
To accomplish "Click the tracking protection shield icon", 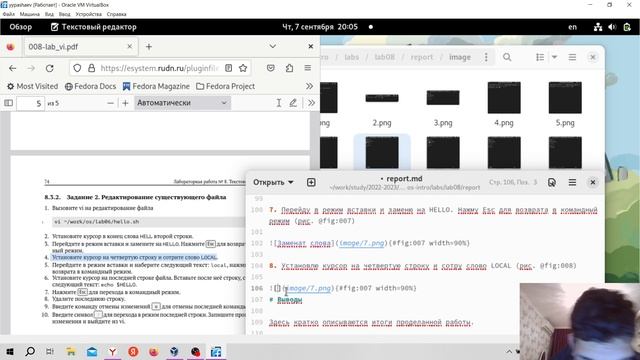I will 77,68.
